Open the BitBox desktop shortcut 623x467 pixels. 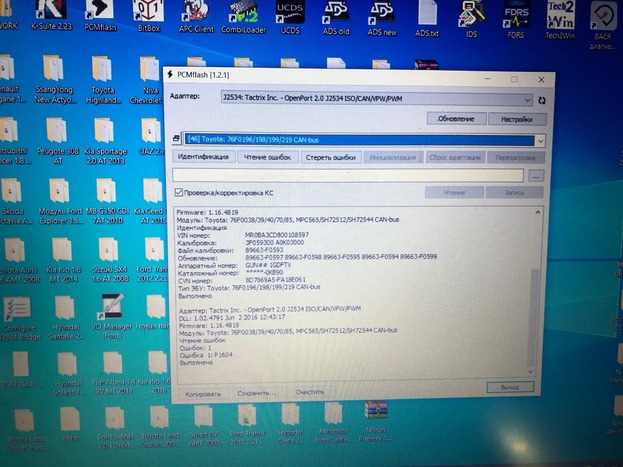148,14
